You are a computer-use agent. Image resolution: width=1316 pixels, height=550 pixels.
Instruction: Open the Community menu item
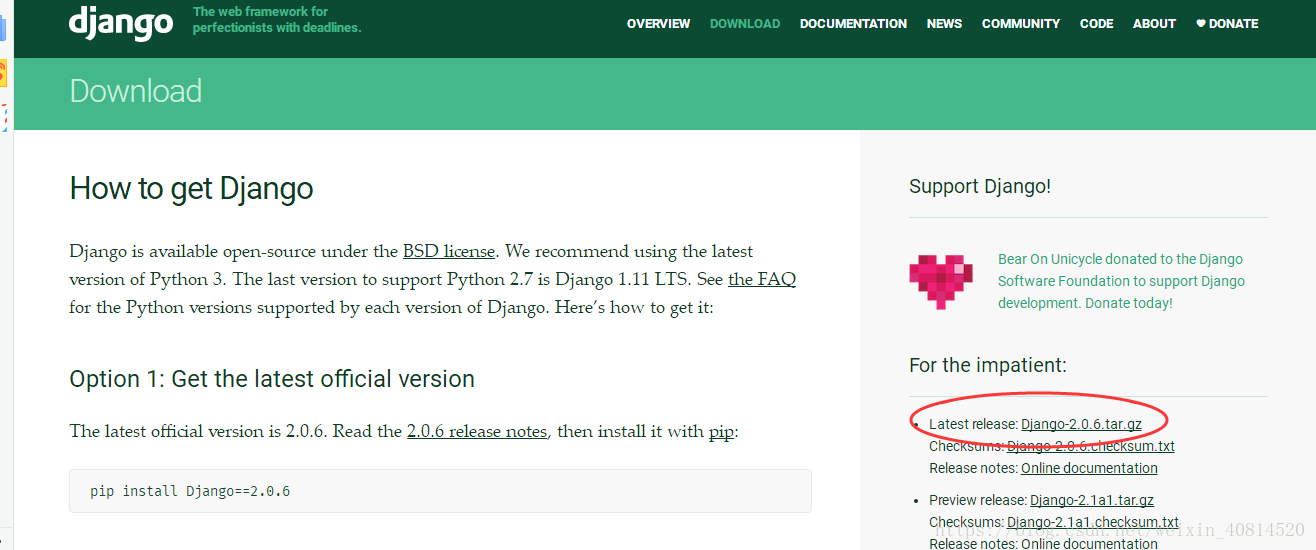tap(1020, 24)
